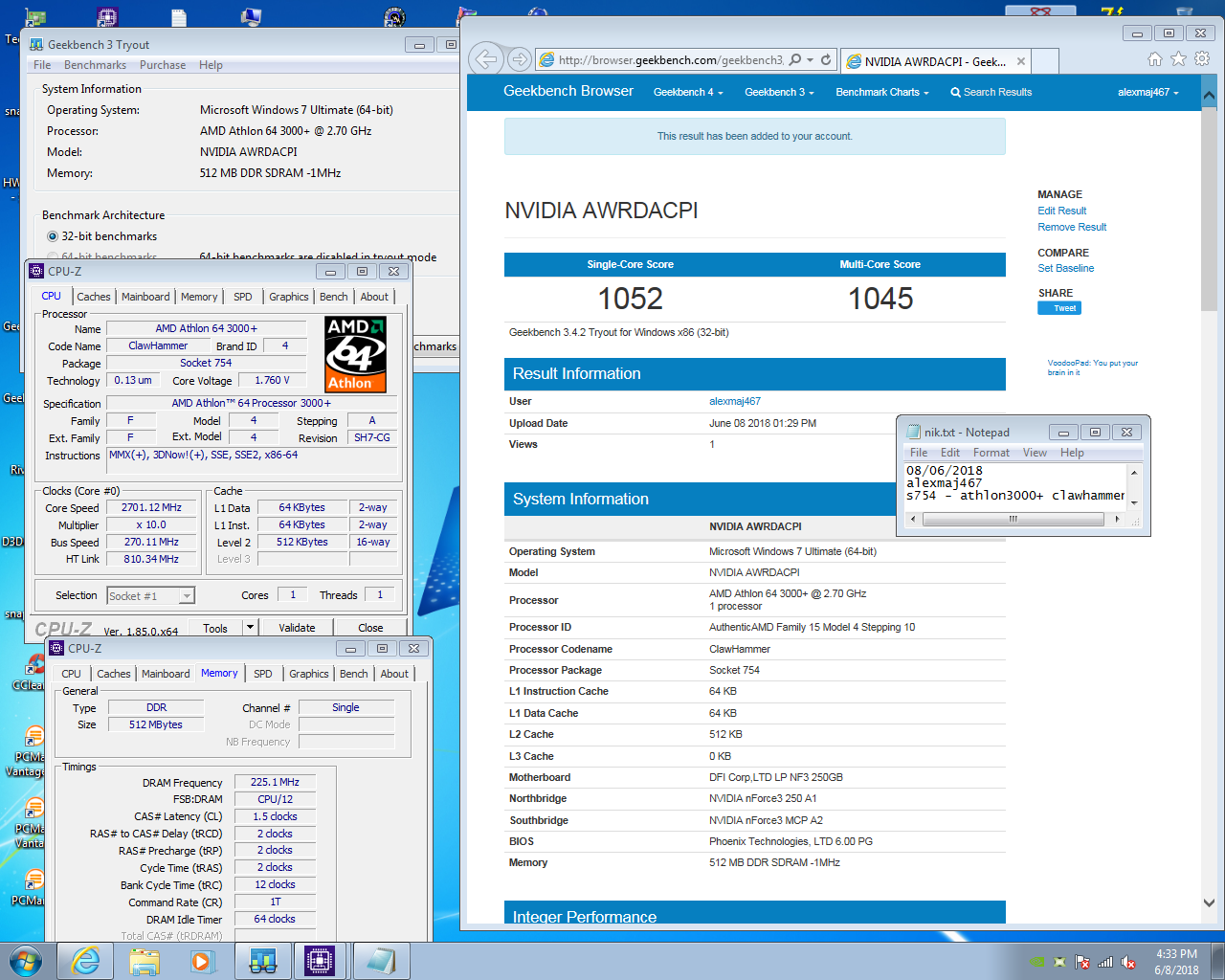Click Notepad scroll up arrow
The width and height of the screenshot is (1225, 980).
click(1133, 472)
